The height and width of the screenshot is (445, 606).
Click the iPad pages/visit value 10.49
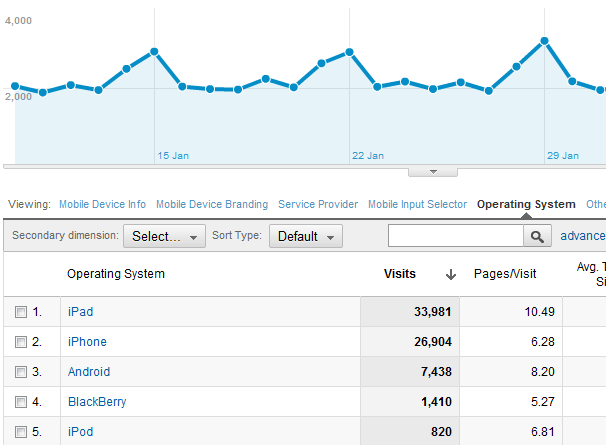tap(539, 312)
